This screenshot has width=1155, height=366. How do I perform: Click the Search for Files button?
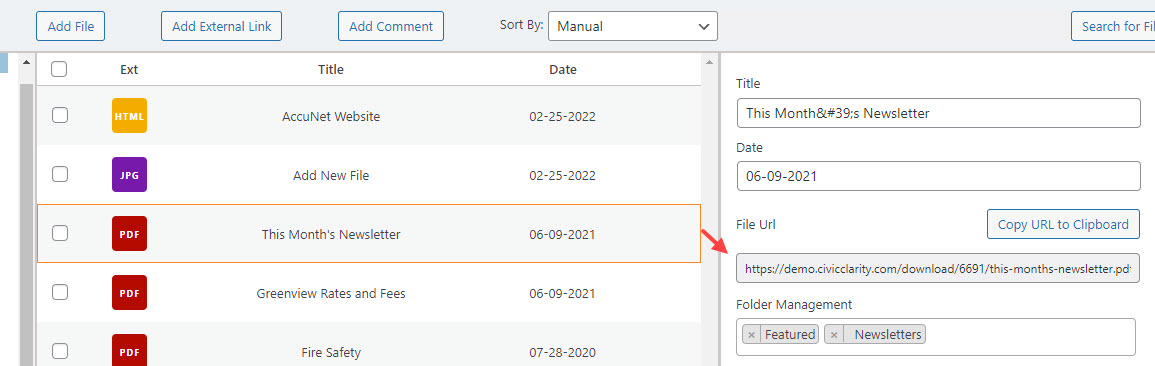click(1113, 27)
